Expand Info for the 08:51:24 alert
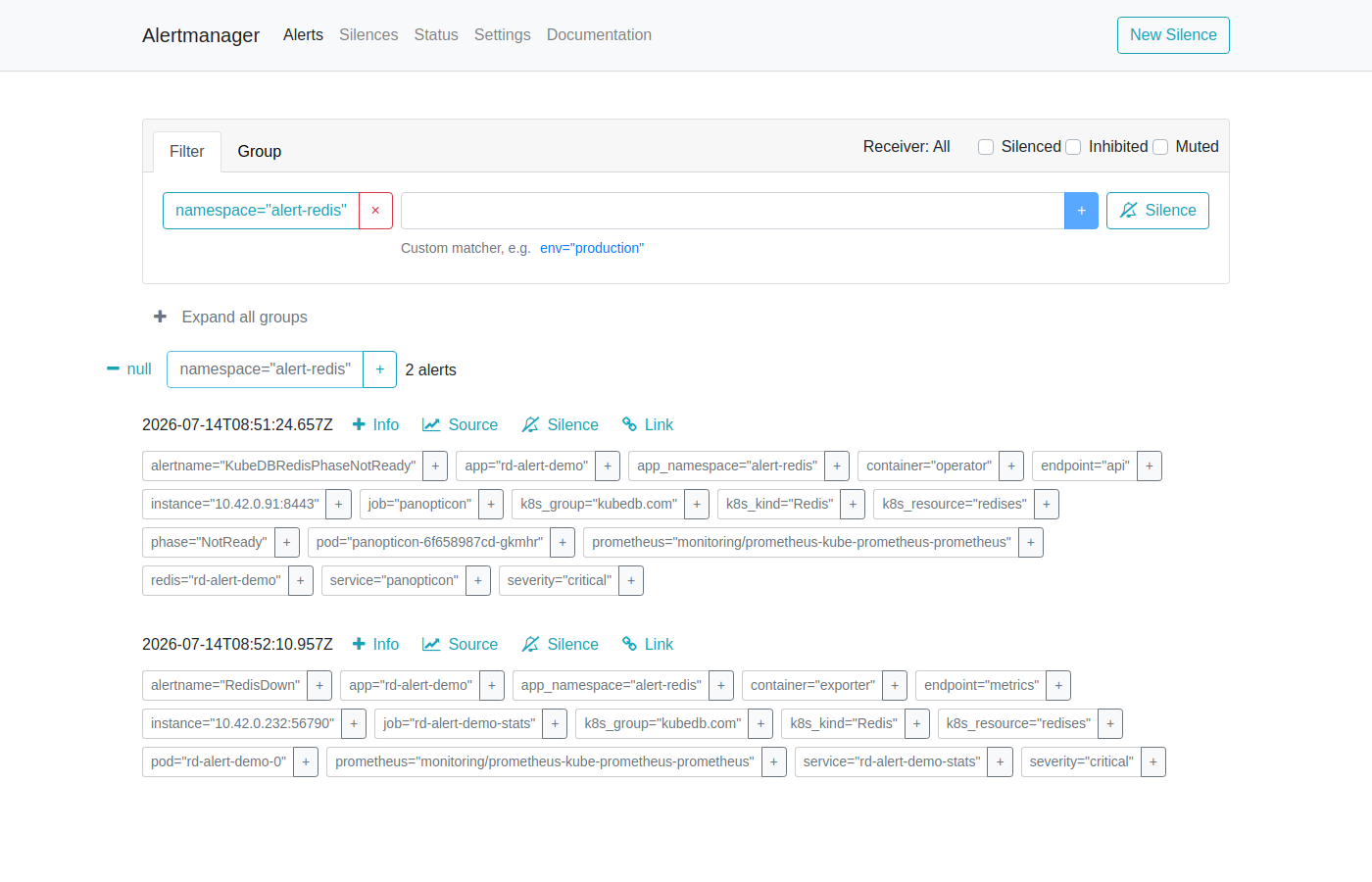 tap(375, 424)
